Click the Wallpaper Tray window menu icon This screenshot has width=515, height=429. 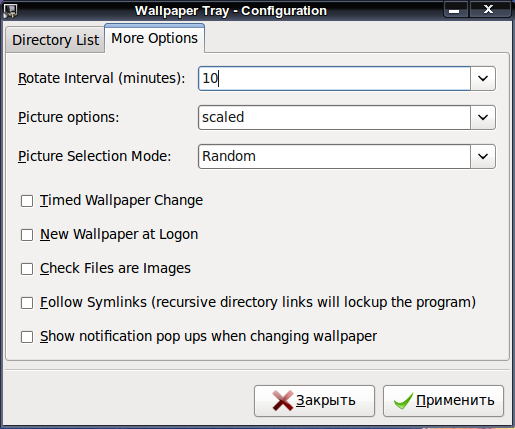(10, 11)
